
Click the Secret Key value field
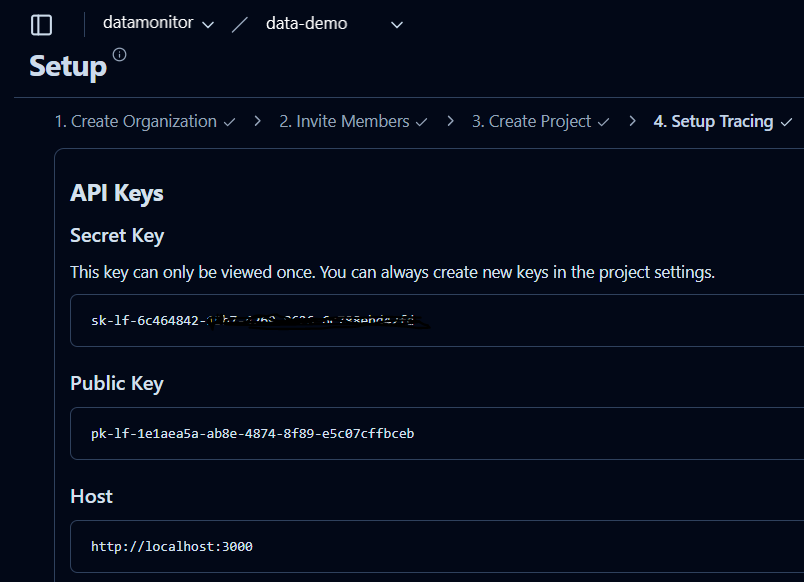(437, 320)
